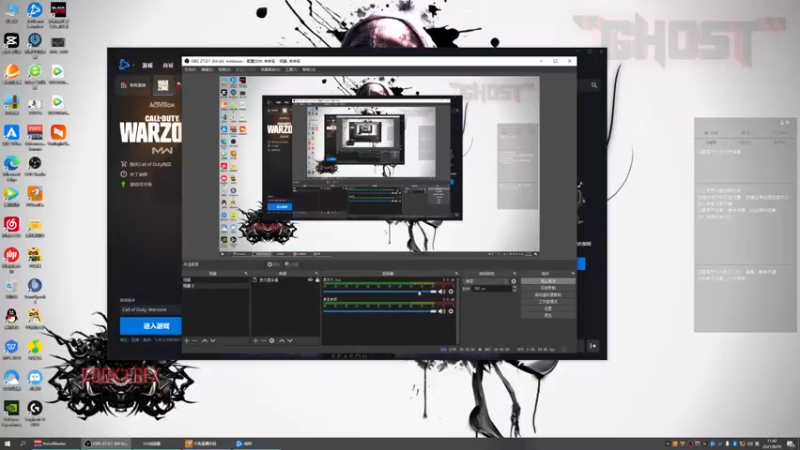Viewport: 800px width, 450px height.
Task: Click 设置 in the OBS controls
Action: click(548, 309)
